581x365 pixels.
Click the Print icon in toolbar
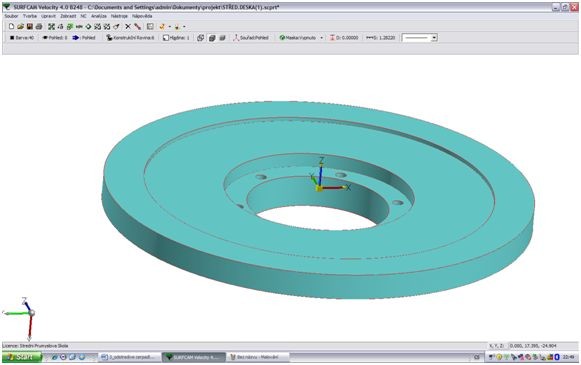39,27
